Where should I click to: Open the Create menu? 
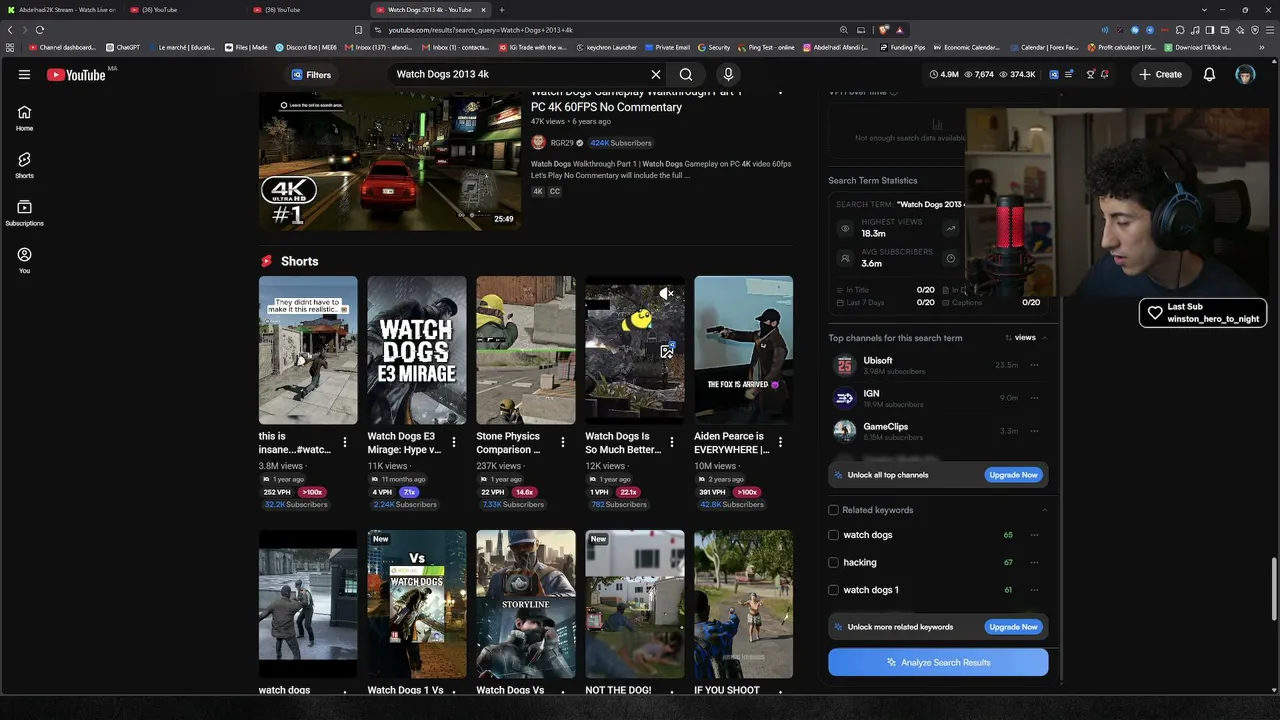tap(1161, 74)
